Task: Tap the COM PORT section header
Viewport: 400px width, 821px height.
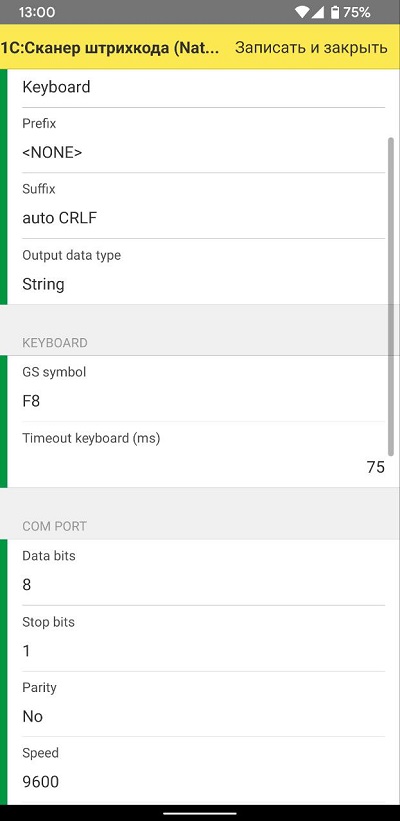Action: coord(54,526)
